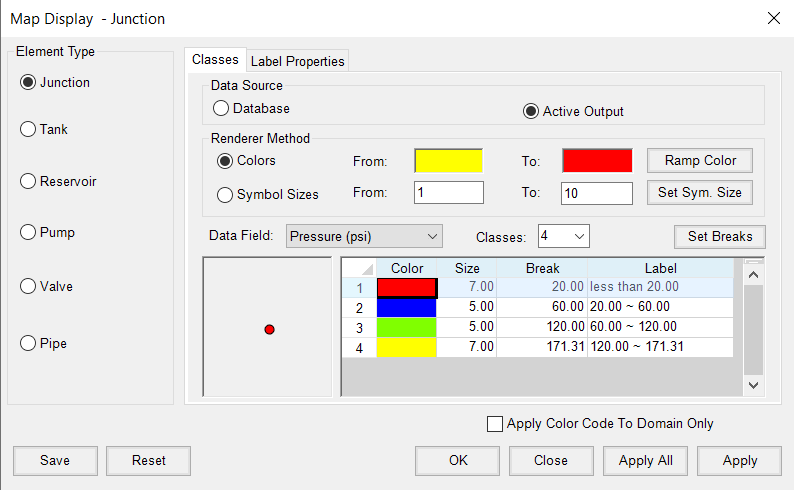Click label '120.00 ~ 171.31' cell
The height and width of the screenshot is (490, 794).
point(660,347)
